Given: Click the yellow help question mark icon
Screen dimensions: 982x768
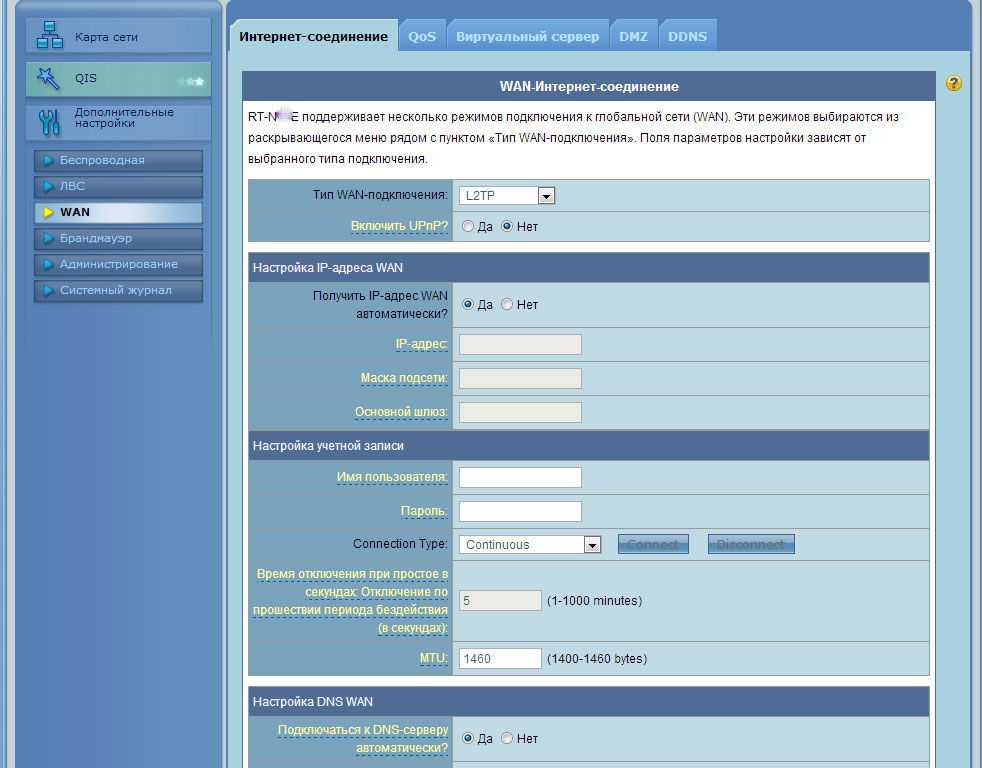Looking at the screenshot, I should (x=953, y=84).
